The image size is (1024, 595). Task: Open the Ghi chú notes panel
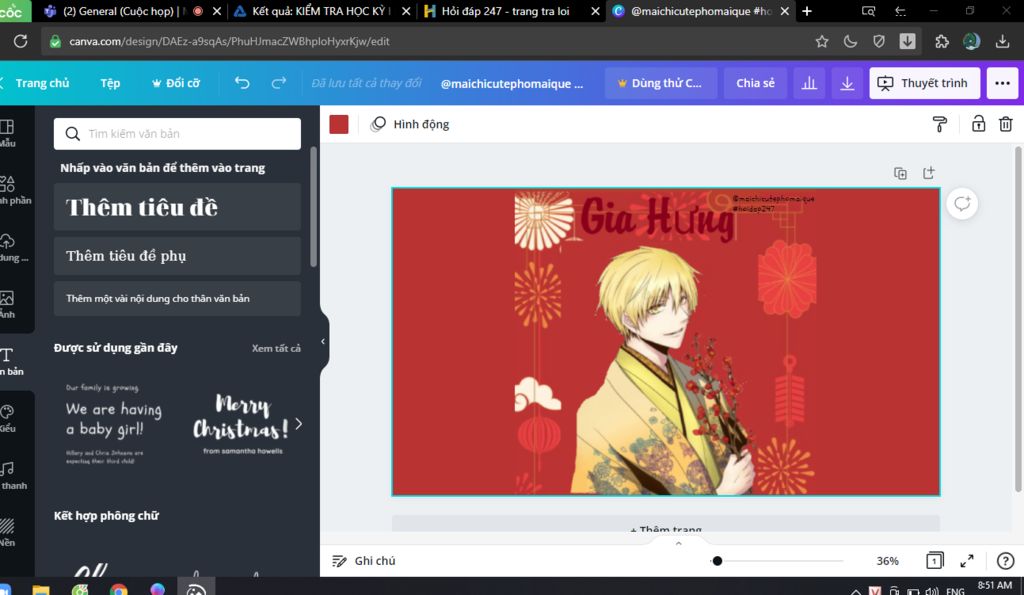[x=364, y=560]
